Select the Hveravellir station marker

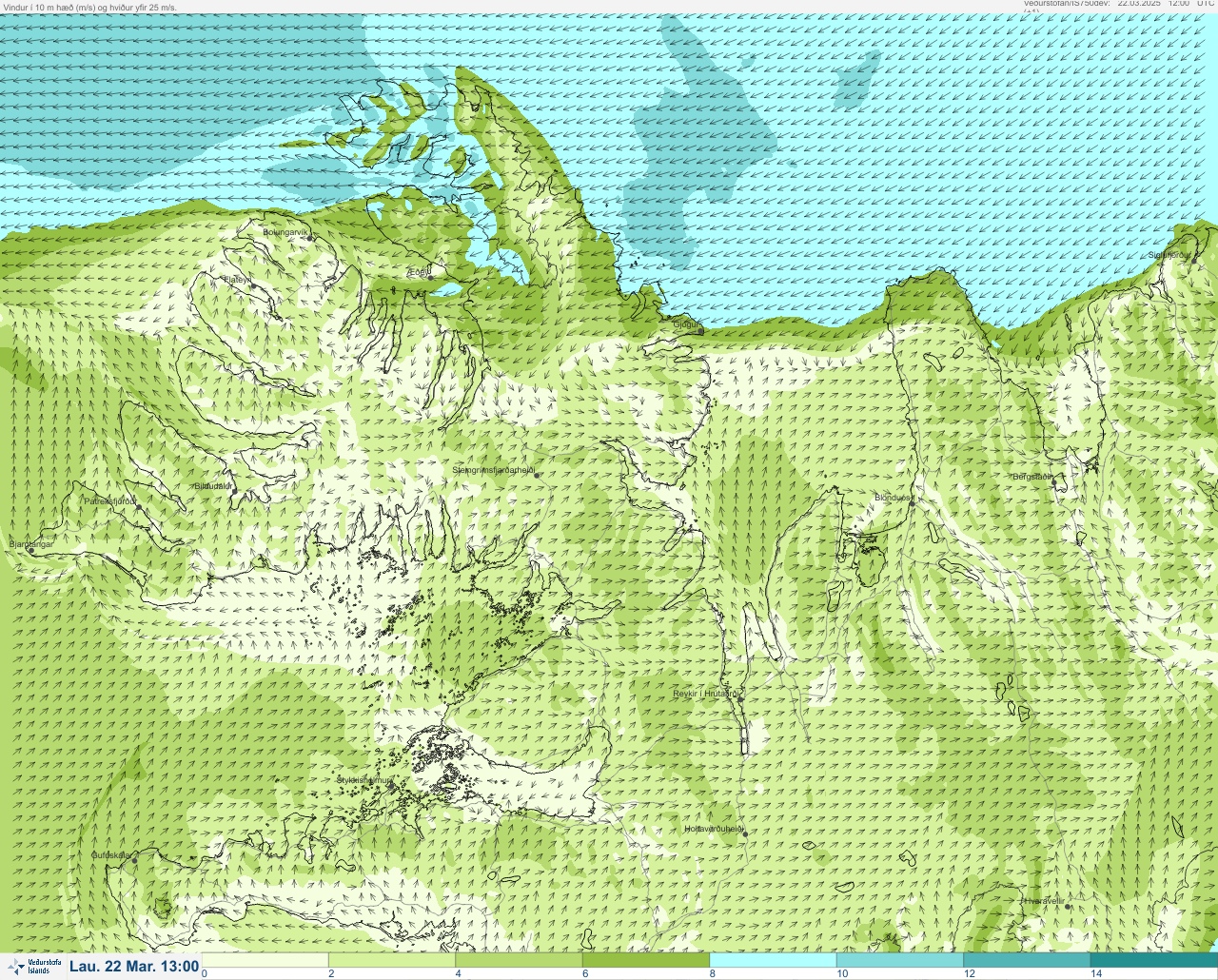1069,907
